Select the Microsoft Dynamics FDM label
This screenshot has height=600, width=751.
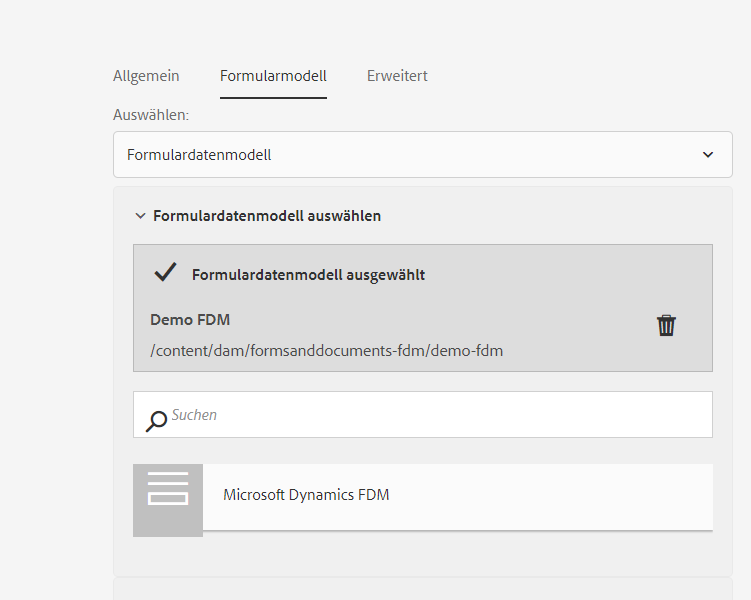306,495
